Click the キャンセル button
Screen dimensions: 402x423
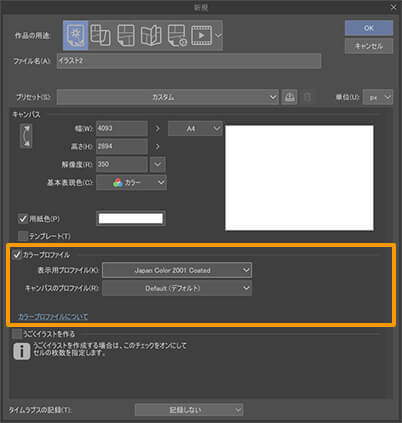369,46
